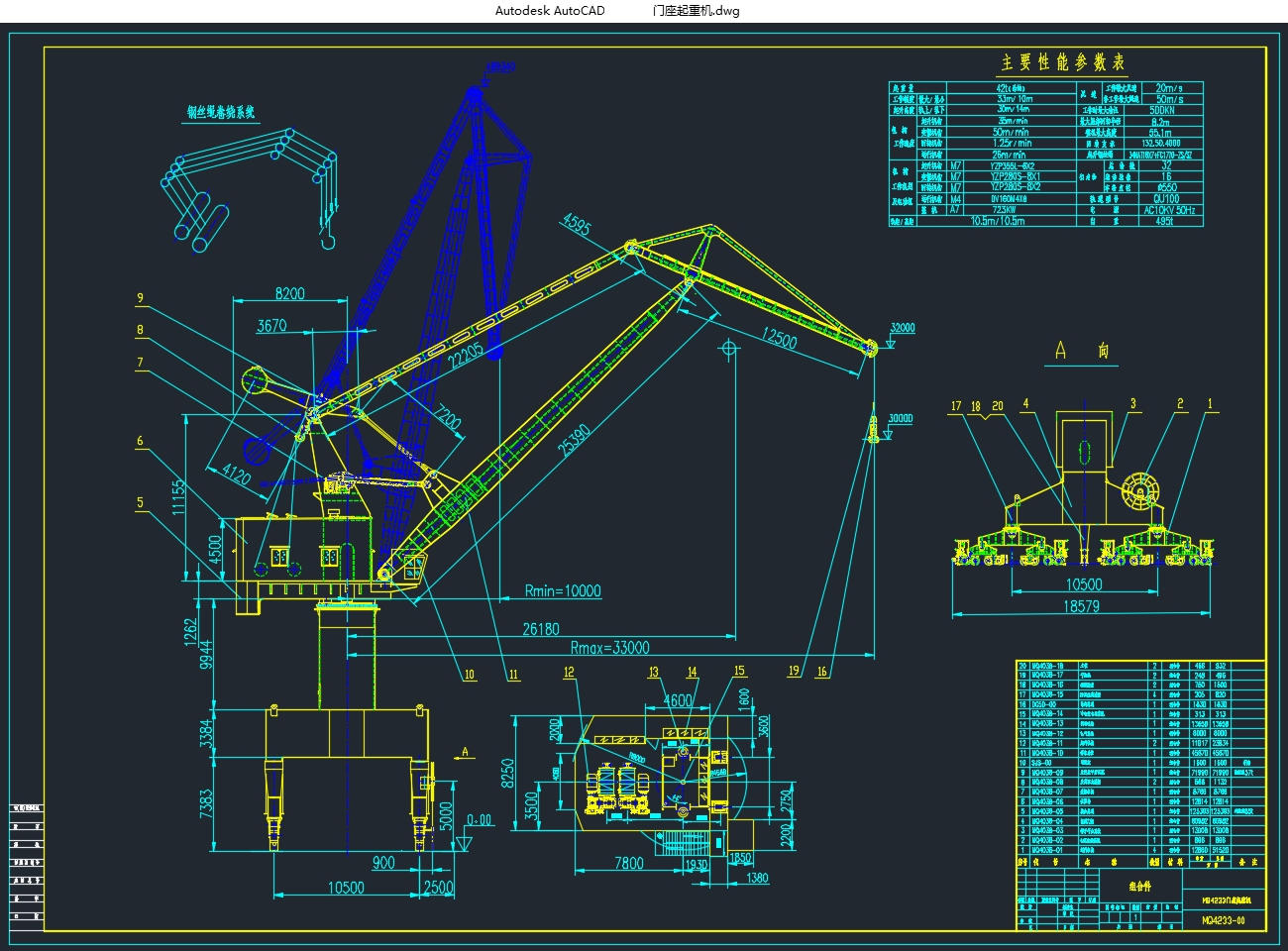Click the 1380 dimension text
Viewport: 1288px width, 951px height.
tap(757, 878)
